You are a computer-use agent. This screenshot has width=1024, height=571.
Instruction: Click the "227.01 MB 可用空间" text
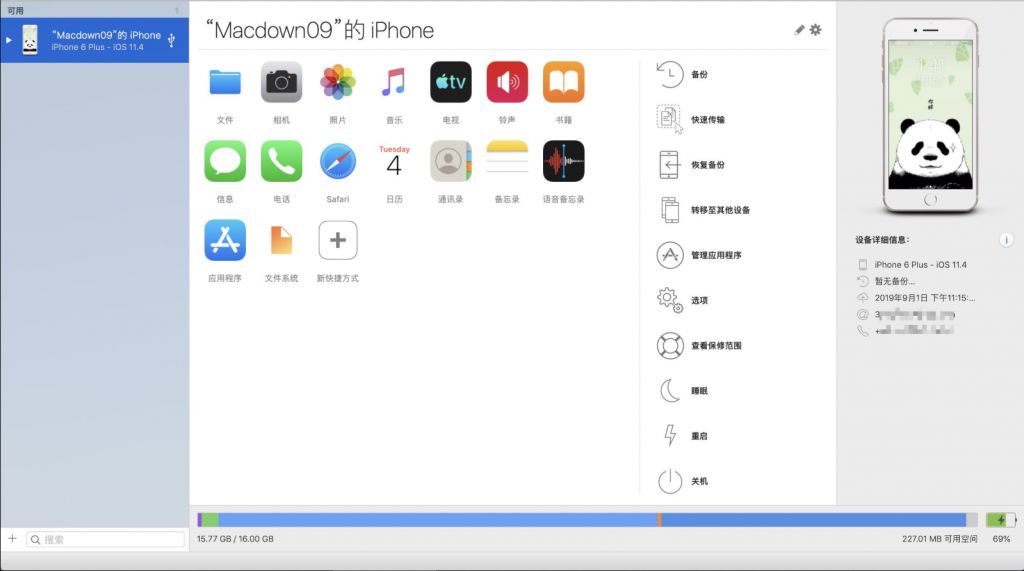(x=940, y=539)
